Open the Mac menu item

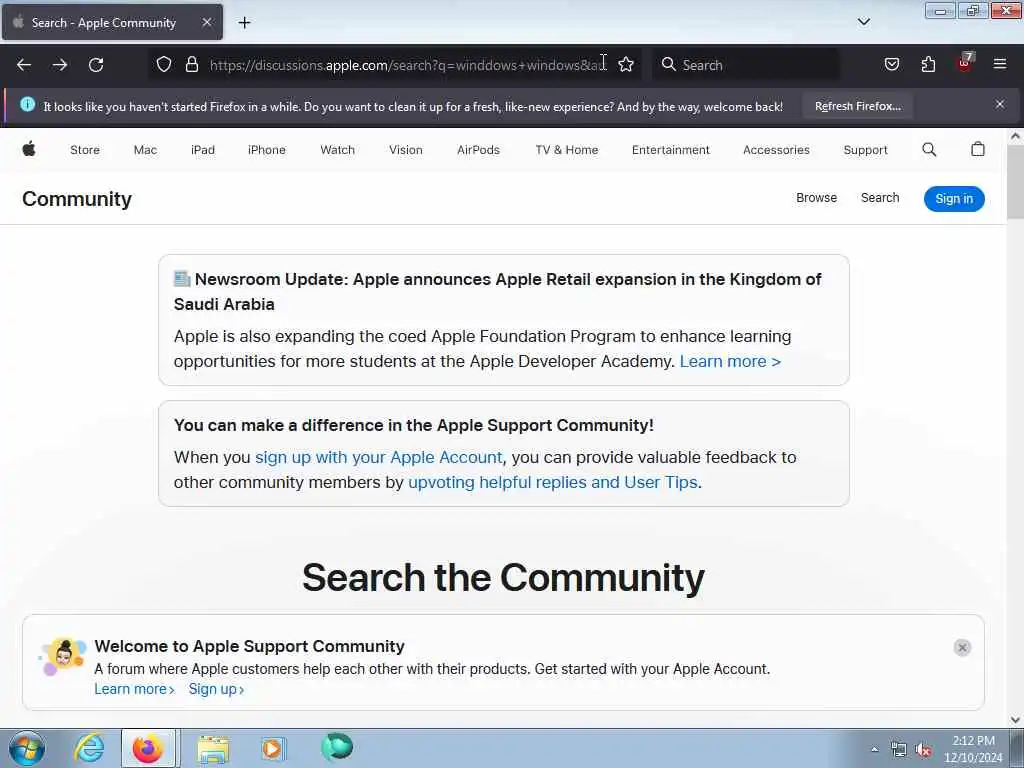point(145,150)
